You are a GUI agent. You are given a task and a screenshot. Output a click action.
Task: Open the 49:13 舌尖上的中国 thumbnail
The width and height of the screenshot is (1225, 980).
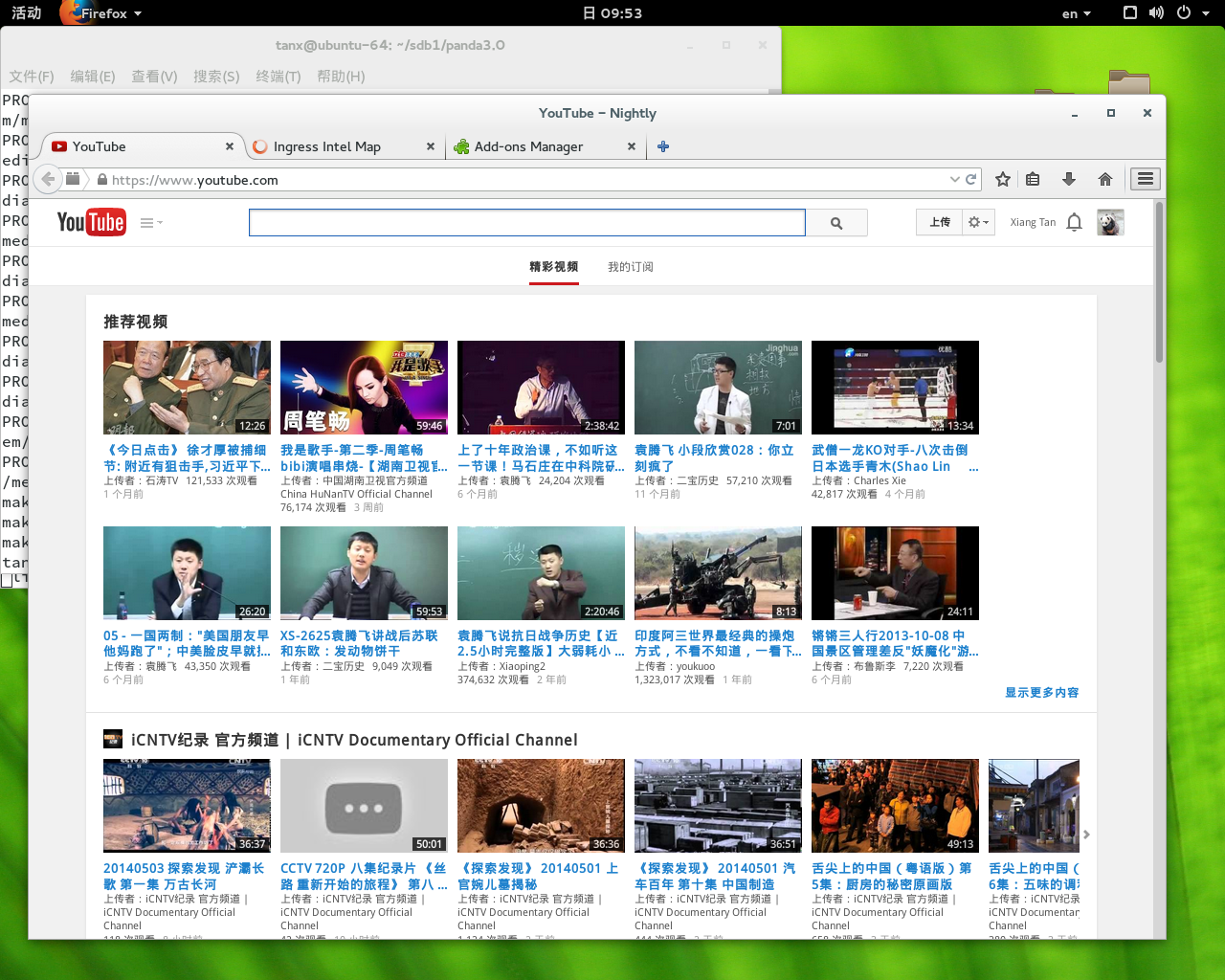click(x=895, y=806)
